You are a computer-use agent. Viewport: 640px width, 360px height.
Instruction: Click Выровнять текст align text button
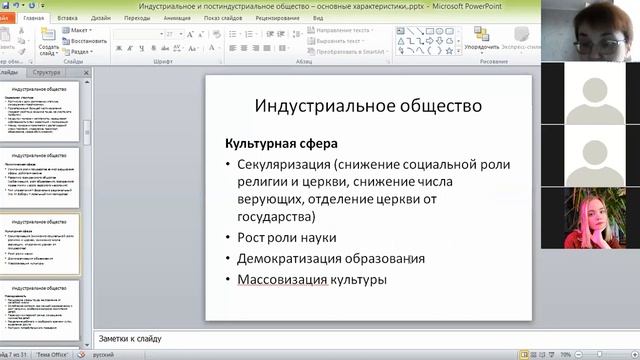tap(336, 41)
